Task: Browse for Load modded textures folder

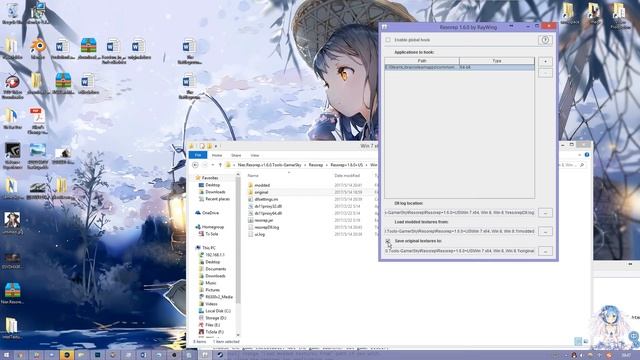Action: tap(545, 231)
